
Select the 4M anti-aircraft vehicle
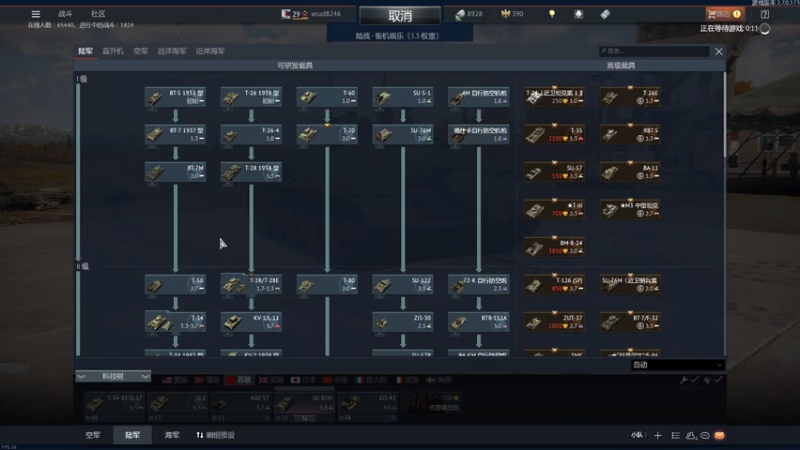[x=479, y=97]
